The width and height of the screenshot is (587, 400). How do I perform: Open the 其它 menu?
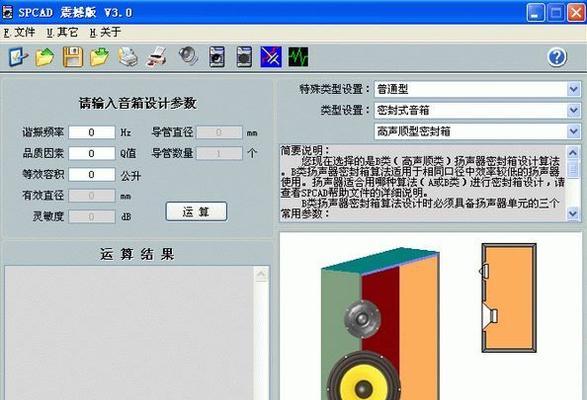coord(63,33)
